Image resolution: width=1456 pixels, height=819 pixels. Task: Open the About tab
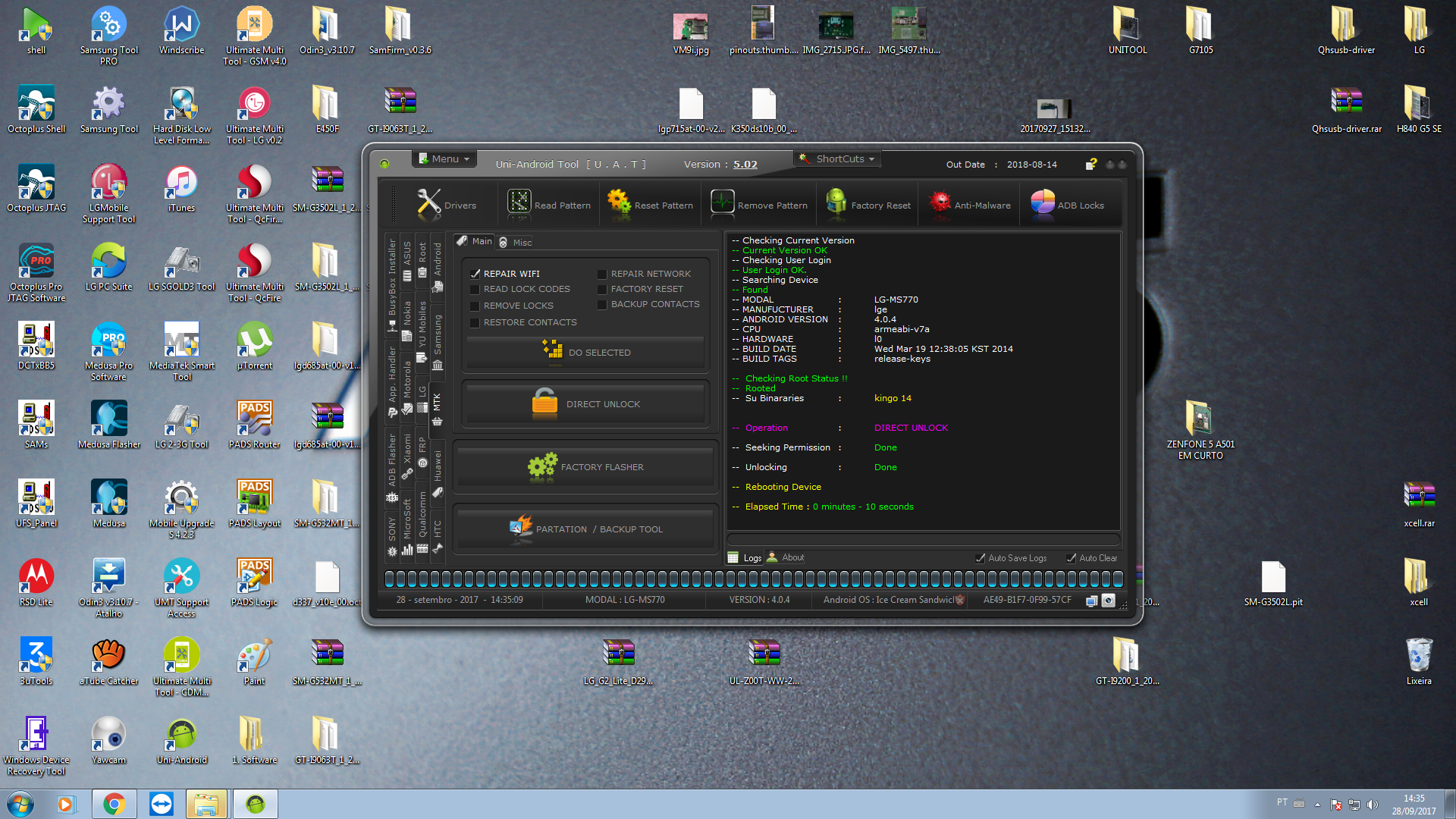(786, 557)
